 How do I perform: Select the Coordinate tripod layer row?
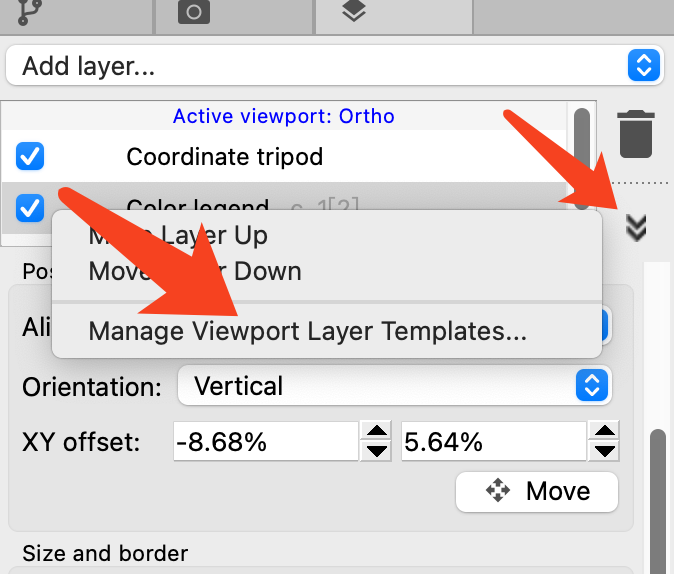[x=224, y=157]
